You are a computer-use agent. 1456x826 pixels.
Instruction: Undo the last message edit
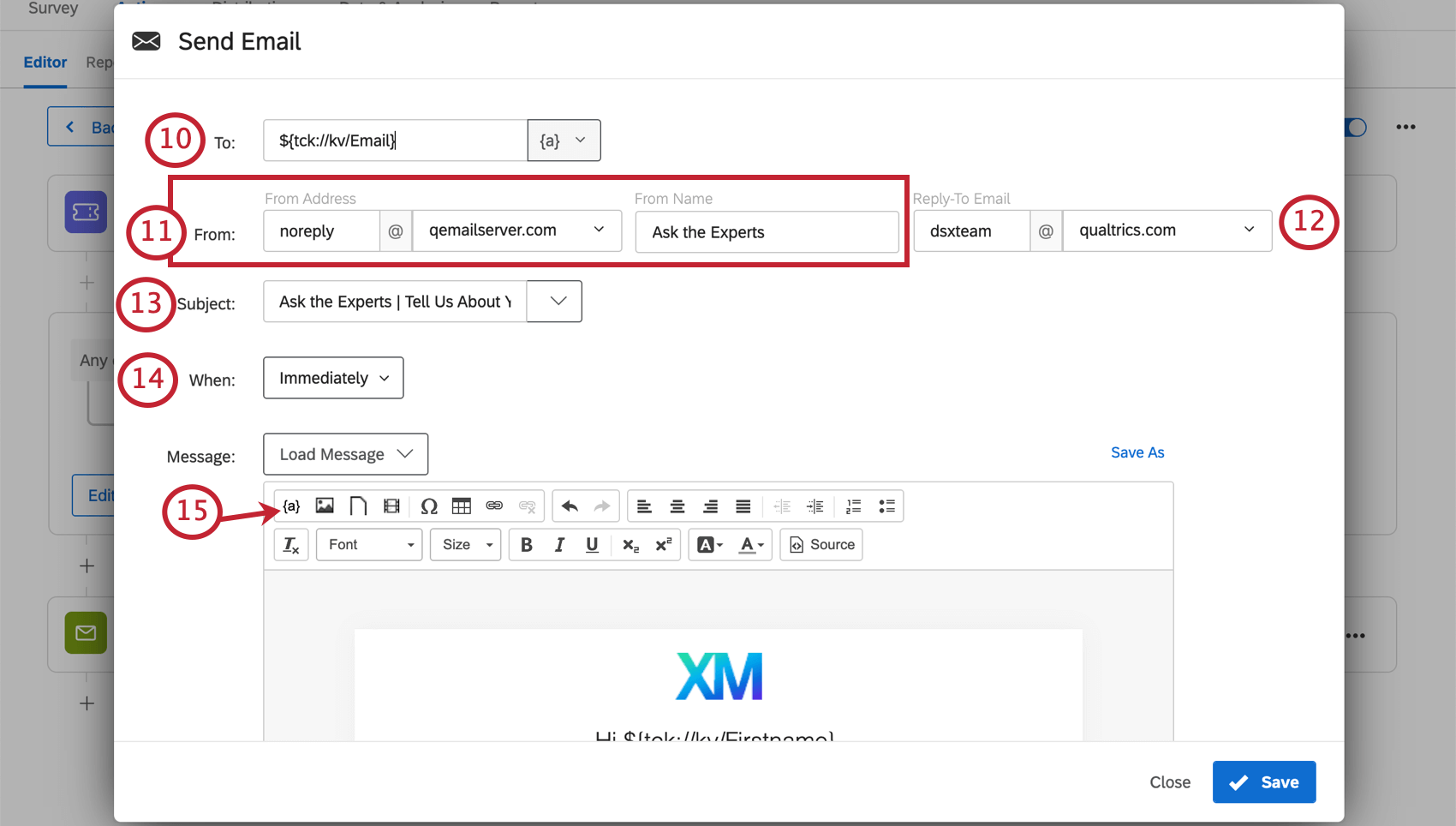click(x=569, y=506)
